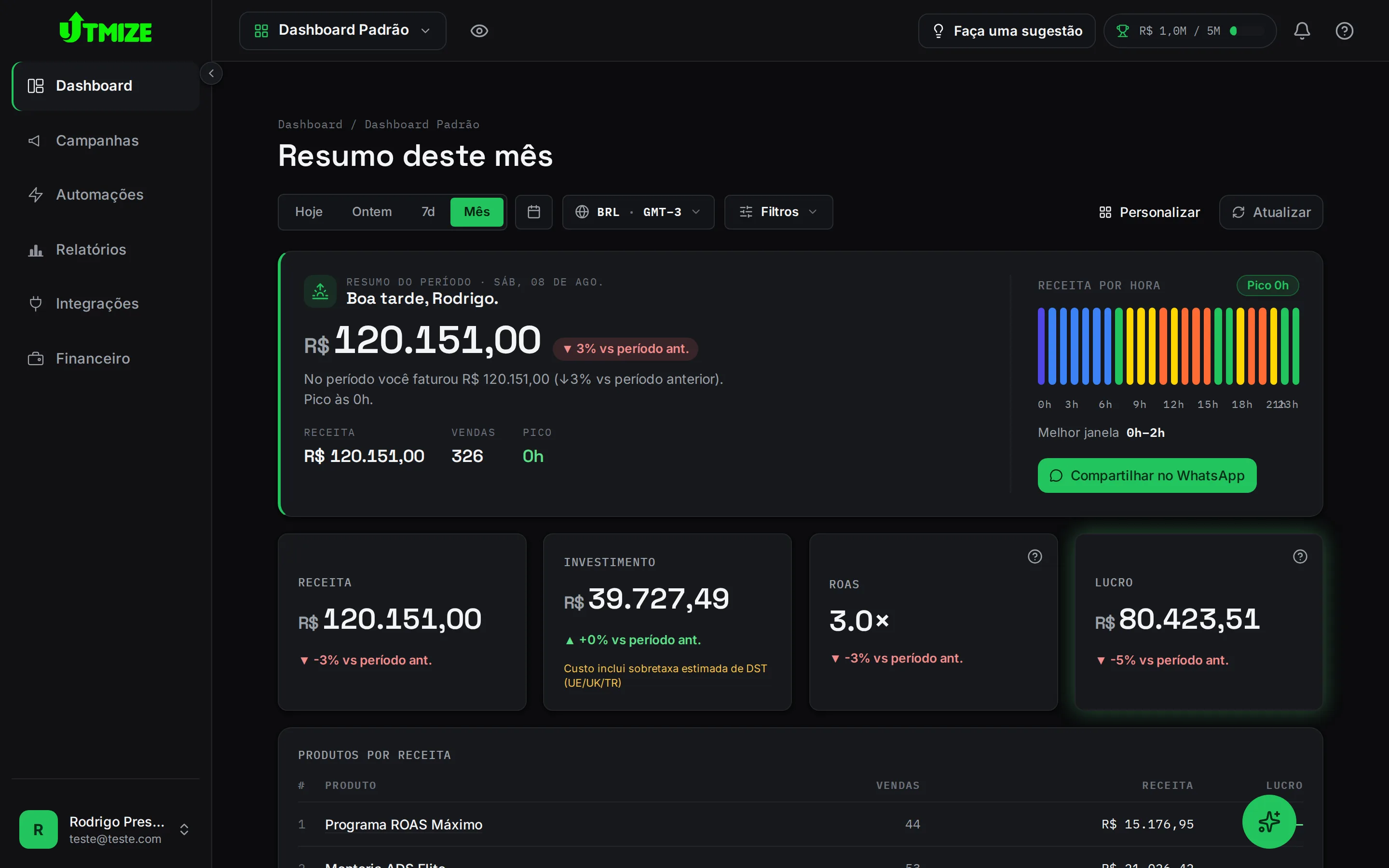Open Integrações in the sidebar

106,304
